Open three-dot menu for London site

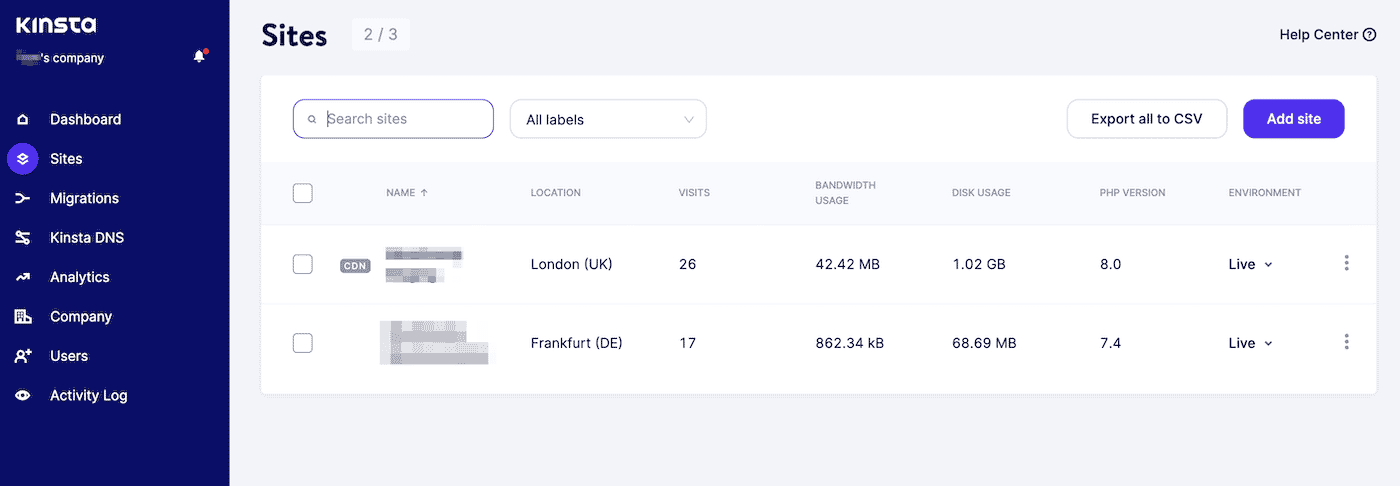tap(1346, 264)
